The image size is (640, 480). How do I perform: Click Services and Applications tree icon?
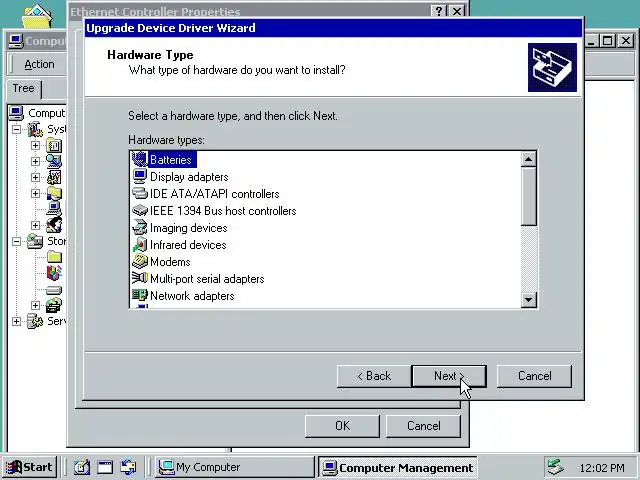tap(35, 321)
